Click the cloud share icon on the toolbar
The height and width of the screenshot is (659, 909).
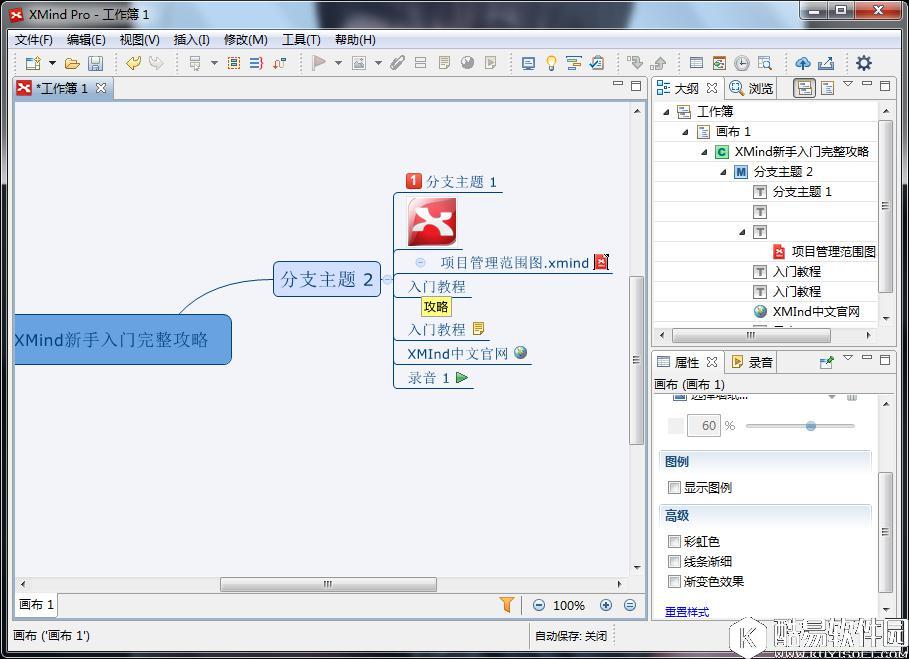(x=803, y=62)
